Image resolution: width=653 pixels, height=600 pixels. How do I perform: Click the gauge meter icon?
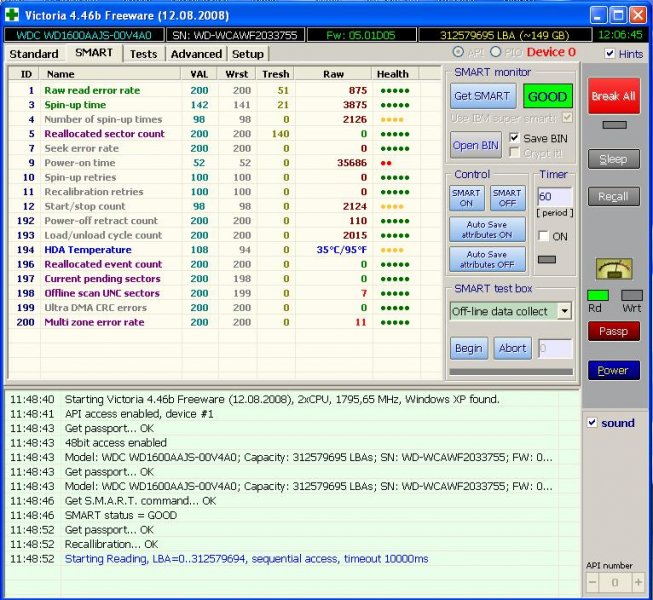[x=613, y=268]
